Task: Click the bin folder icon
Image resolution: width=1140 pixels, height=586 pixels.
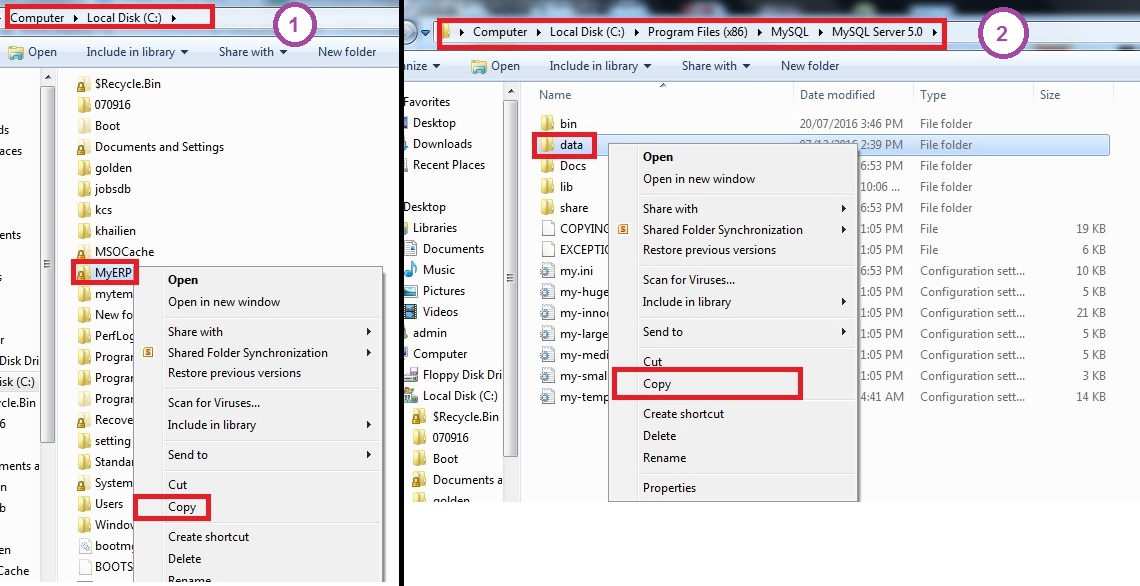Action: [547, 124]
